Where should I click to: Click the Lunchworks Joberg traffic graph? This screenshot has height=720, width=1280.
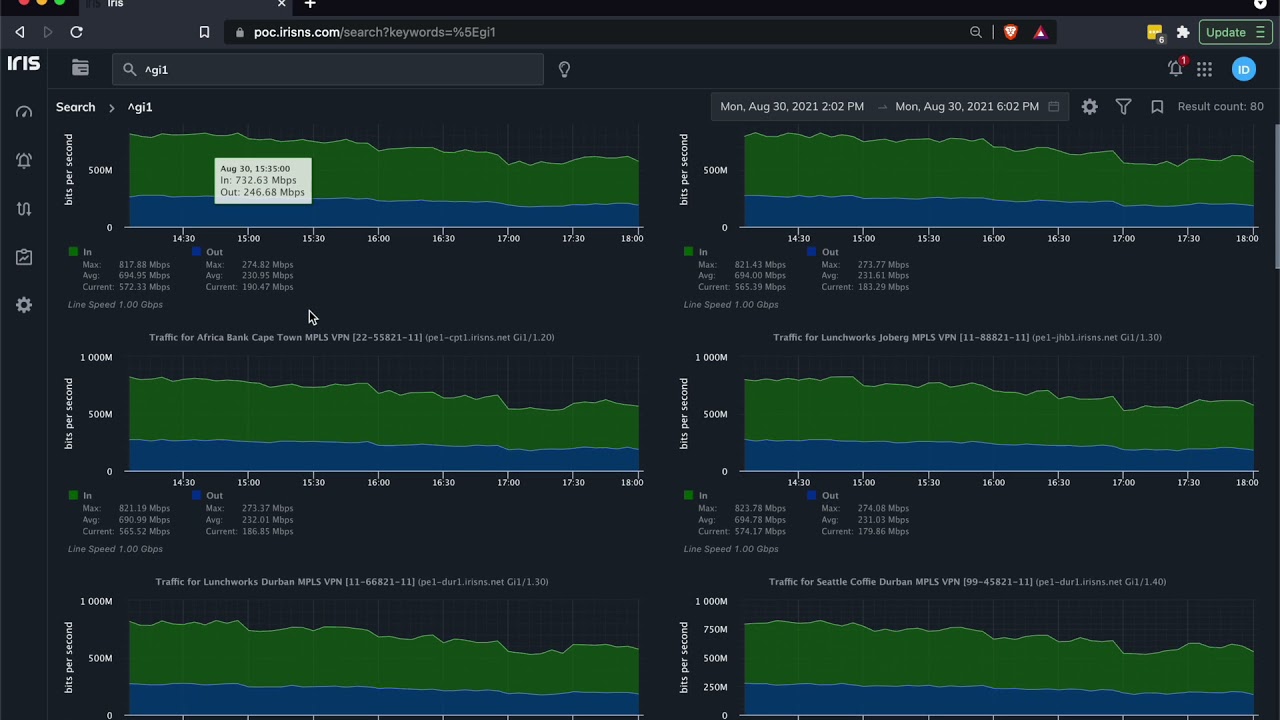point(999,414)
